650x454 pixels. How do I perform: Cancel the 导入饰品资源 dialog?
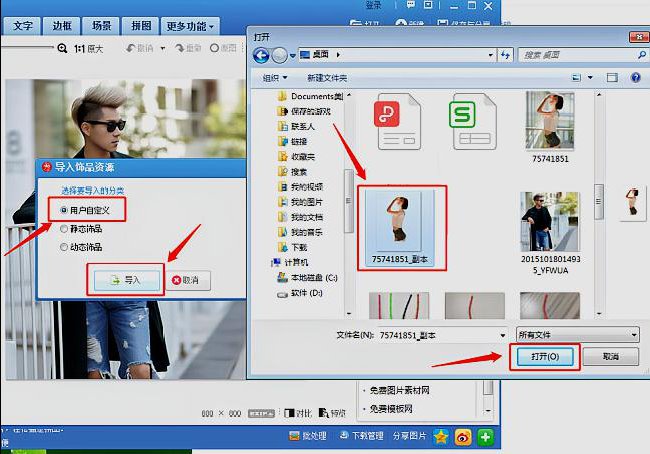188,280
